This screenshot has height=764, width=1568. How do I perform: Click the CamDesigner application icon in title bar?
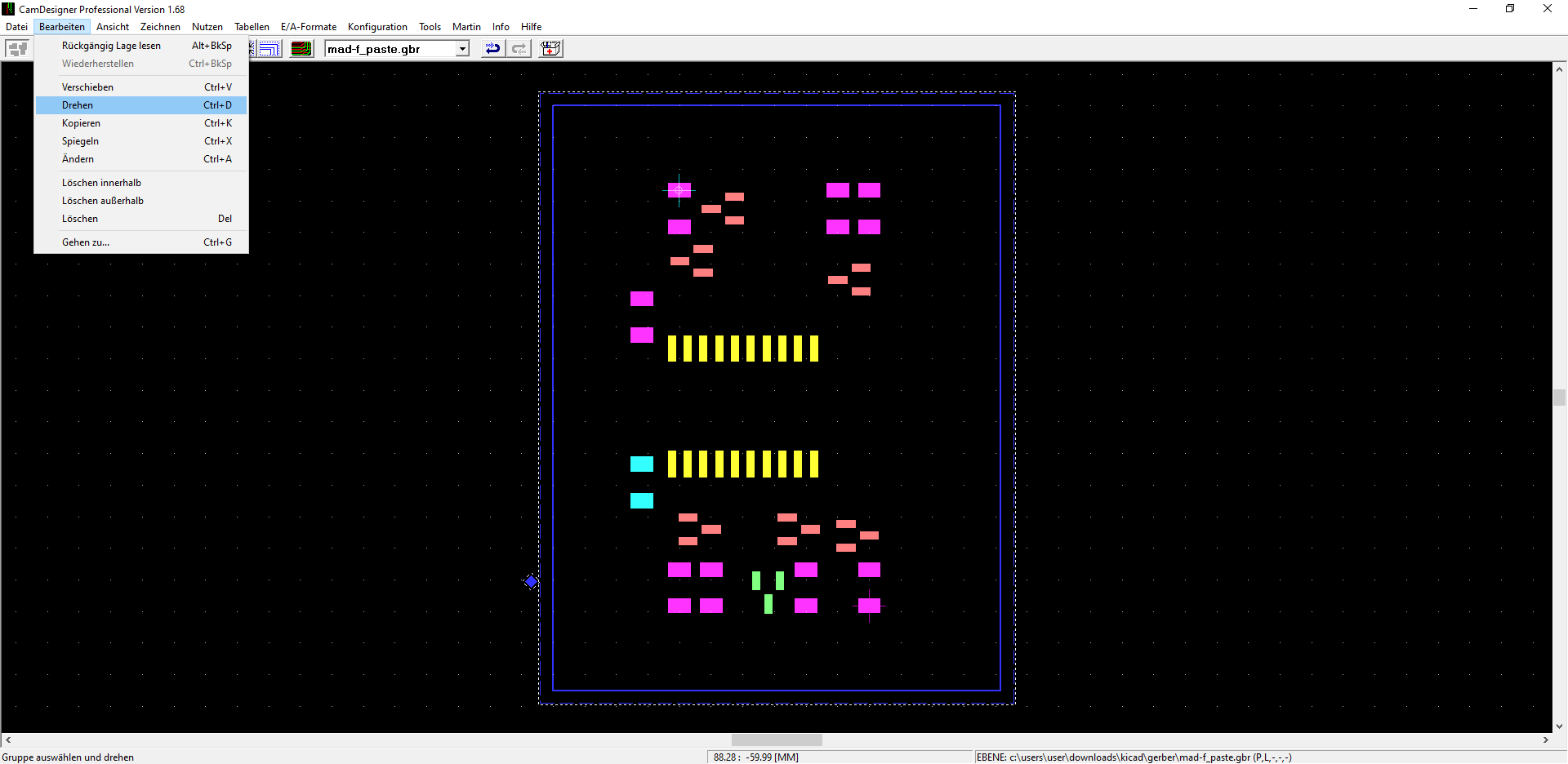[x=8, y=9]
